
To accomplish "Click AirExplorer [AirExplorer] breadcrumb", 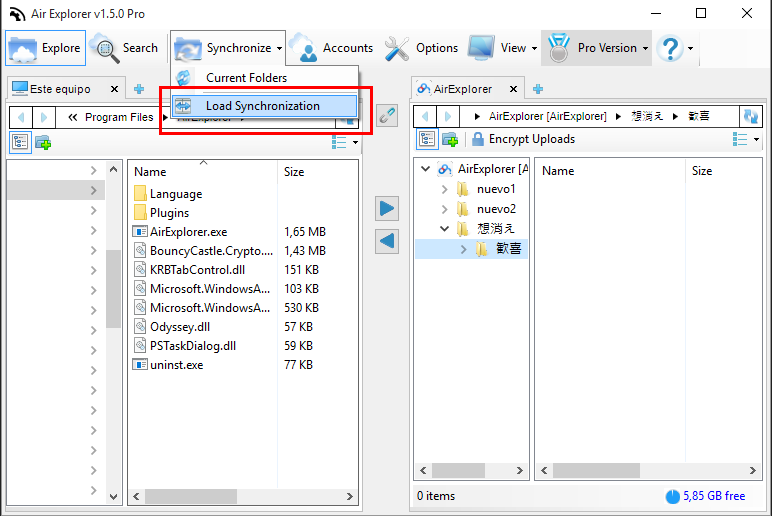I will click(x=547, y=116).
